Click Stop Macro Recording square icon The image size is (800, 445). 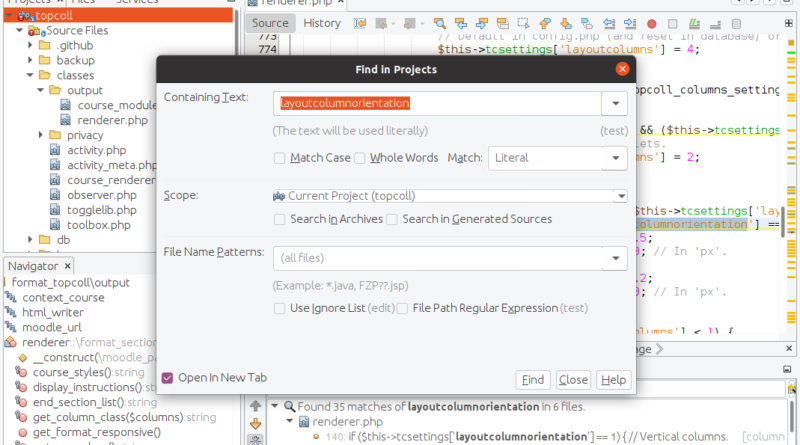click(672, 24)
